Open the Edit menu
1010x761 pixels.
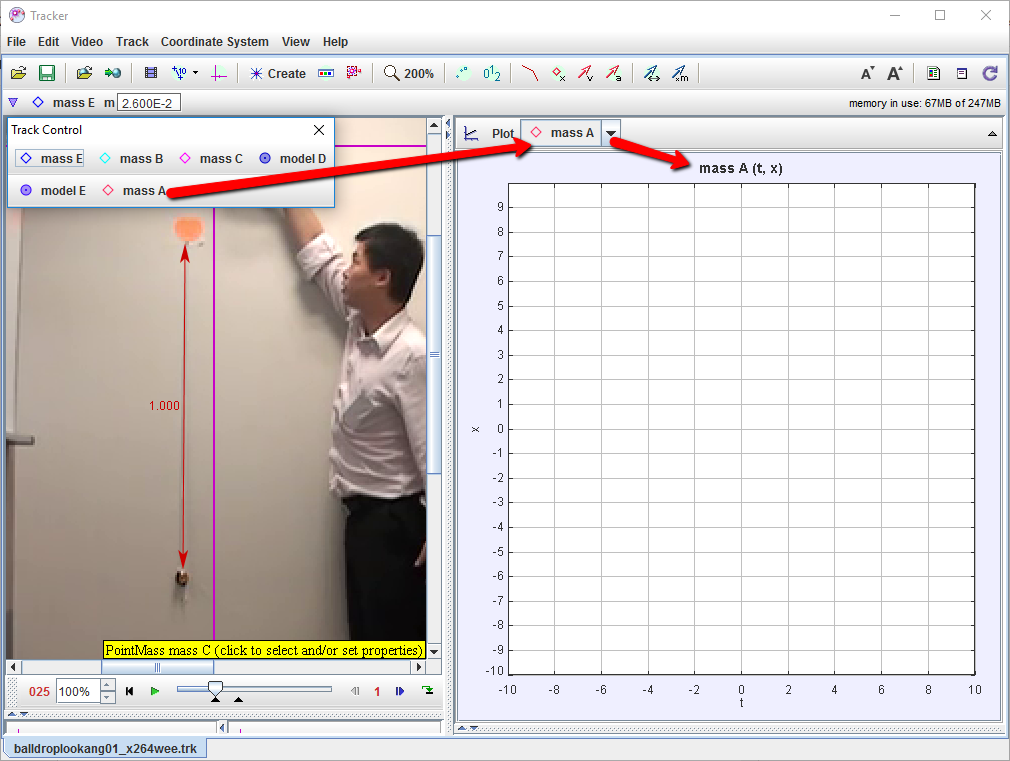48,42
